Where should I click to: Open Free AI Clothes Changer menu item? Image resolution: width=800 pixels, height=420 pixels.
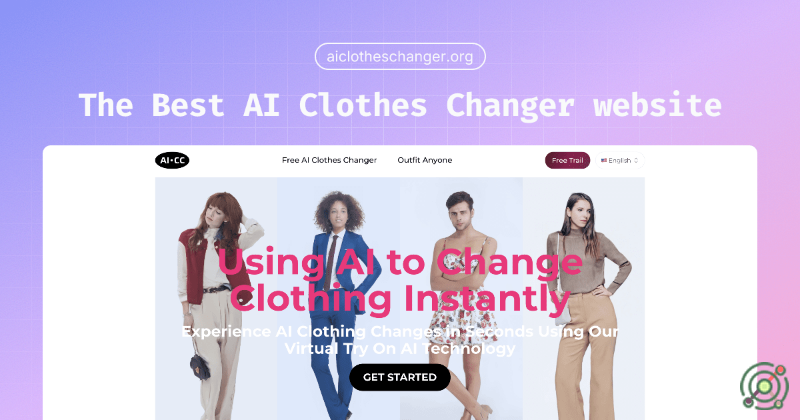coord(329,160)
